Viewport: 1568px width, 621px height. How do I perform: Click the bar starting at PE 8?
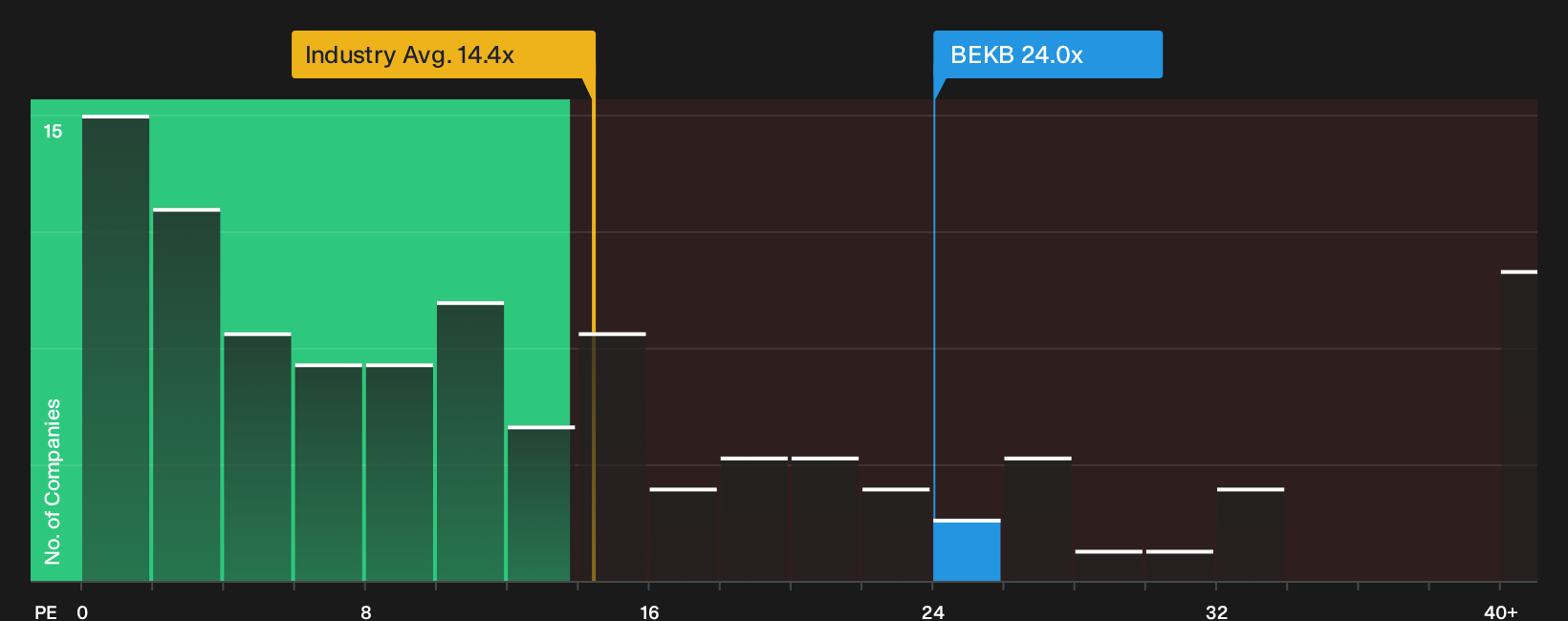click(399, 473)
